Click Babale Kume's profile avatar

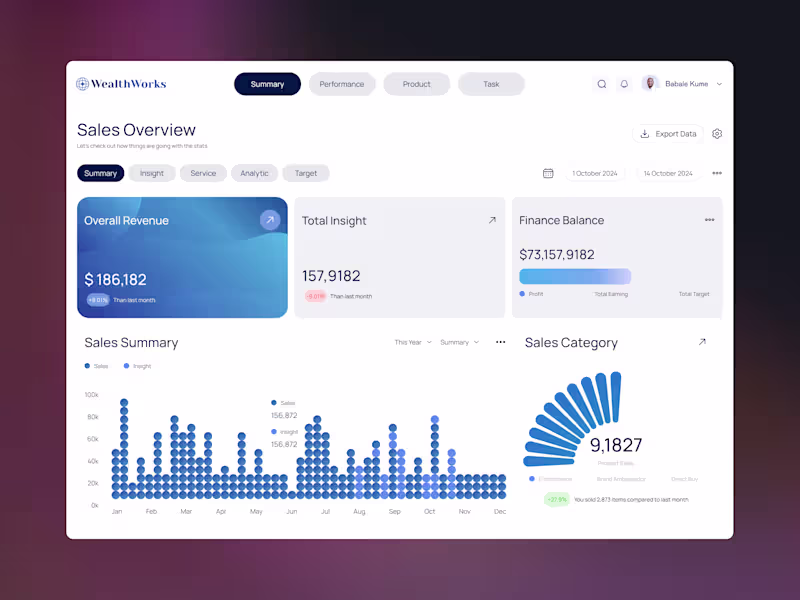click(x=649, y=84)
